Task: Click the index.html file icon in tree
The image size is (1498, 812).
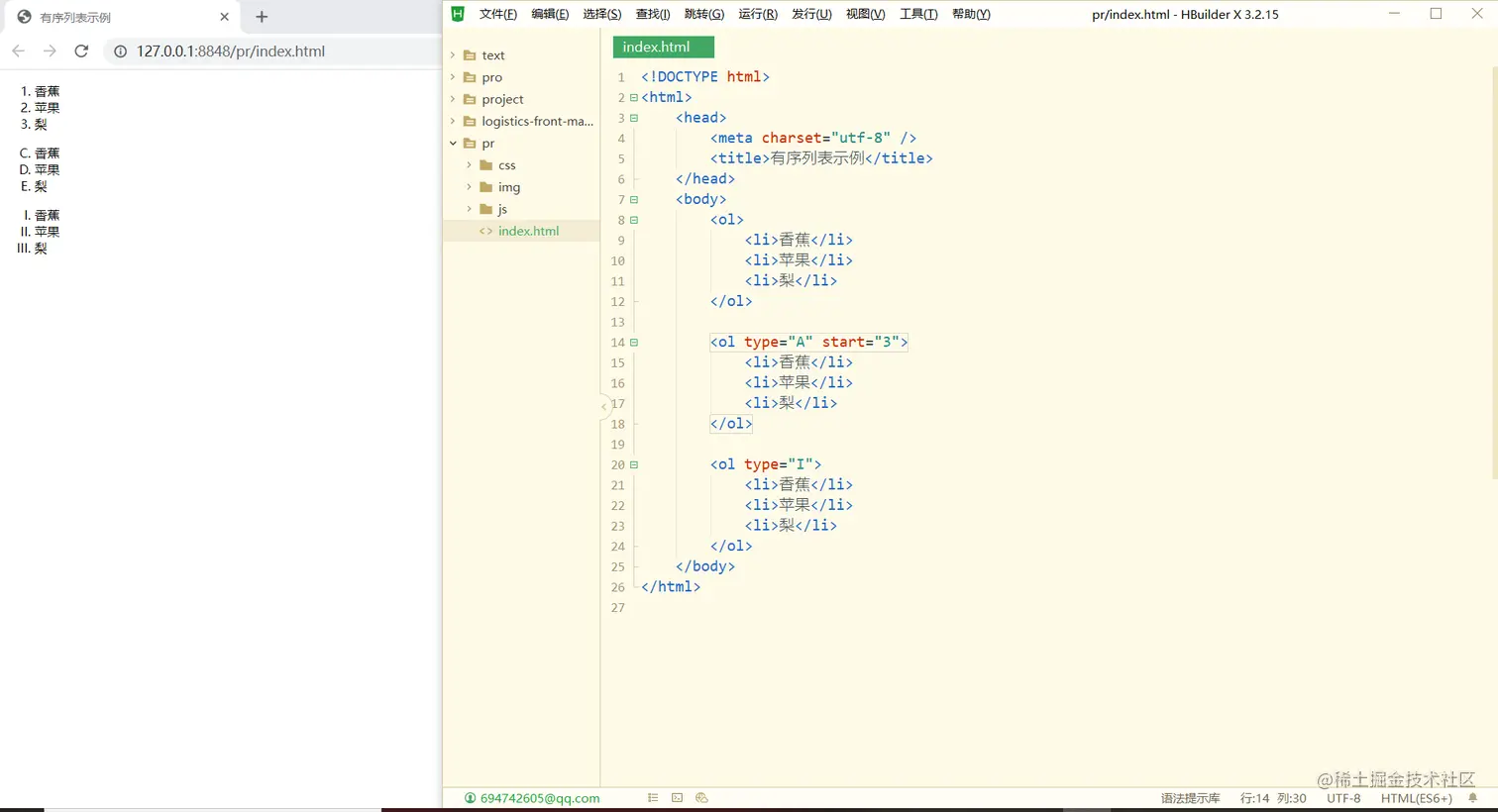Action: 485,231
